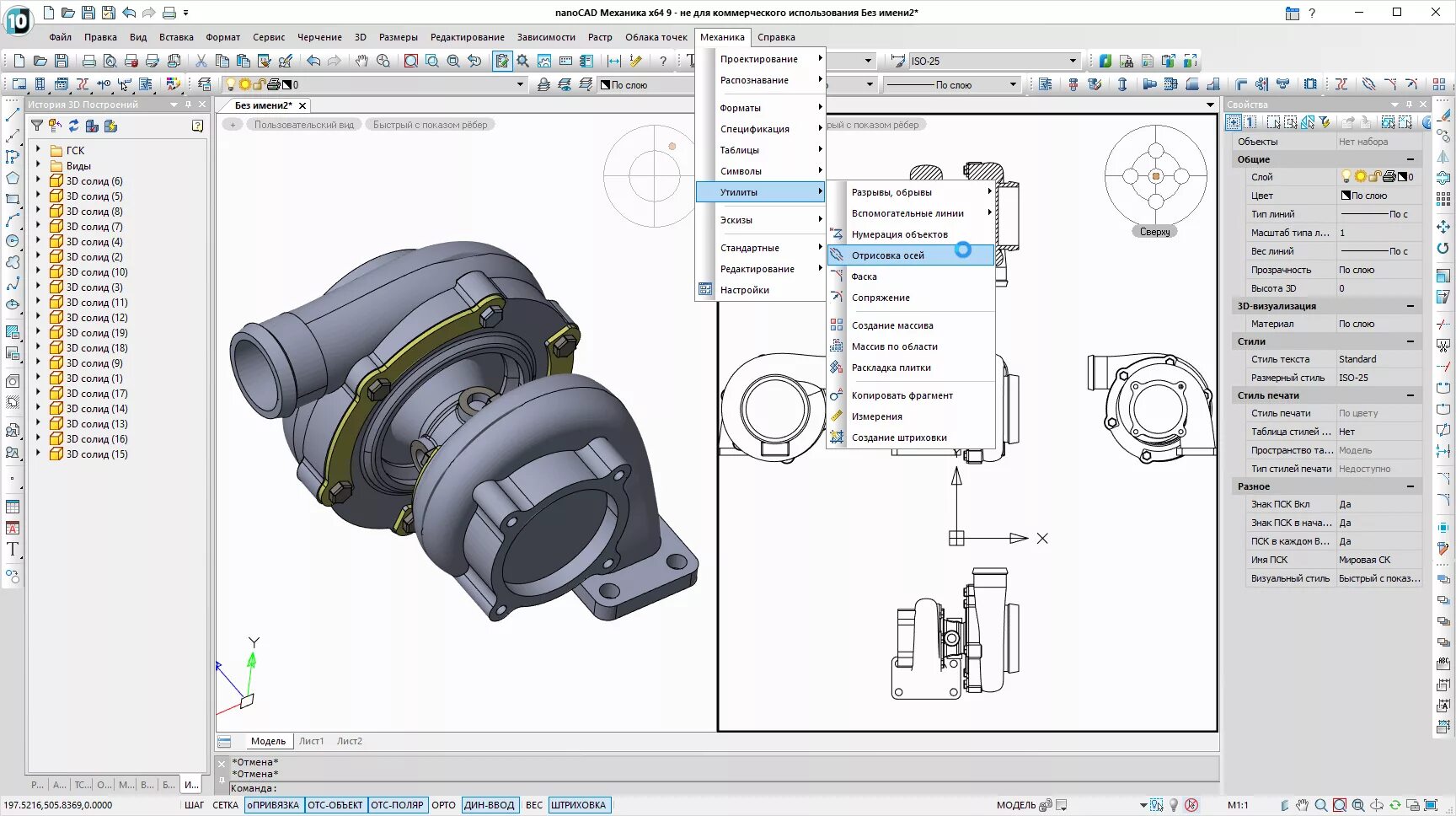Toggle ОРТО mode in status bar
This screenshot has height=816, width=1456.
(x=443, y=805)
